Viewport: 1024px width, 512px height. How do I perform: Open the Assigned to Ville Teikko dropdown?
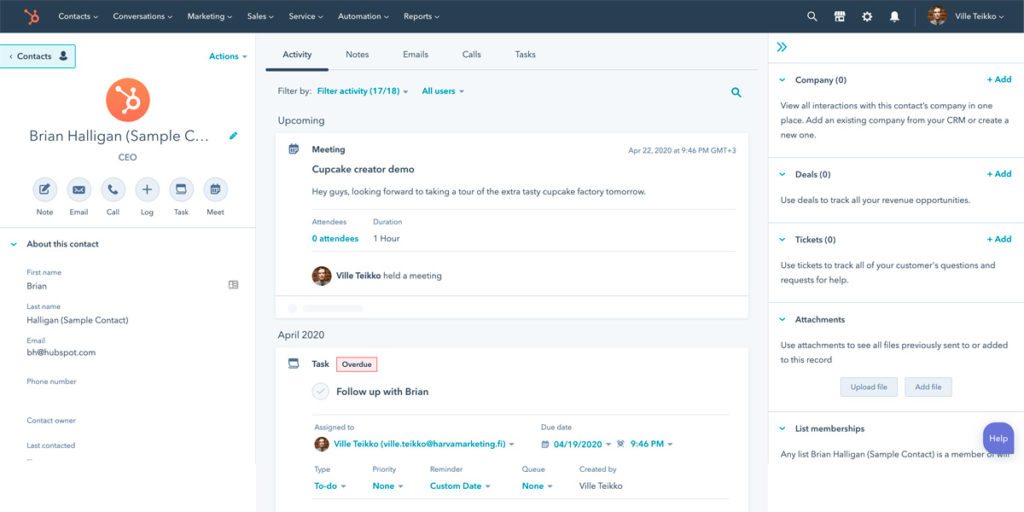point(424,444)
